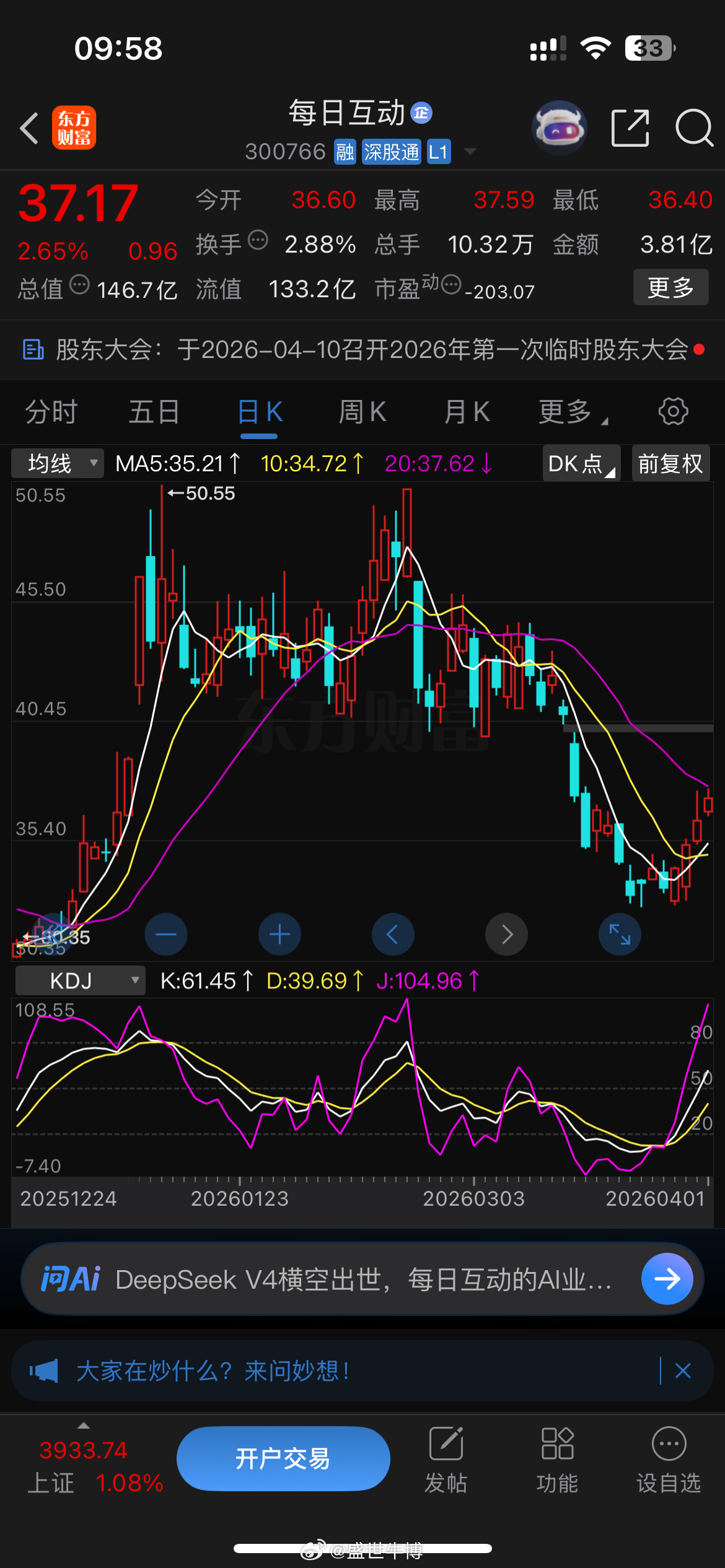The image size is (725, 1568).
Task: Open KDJ indicator dropdown
Action: (80, 980)
